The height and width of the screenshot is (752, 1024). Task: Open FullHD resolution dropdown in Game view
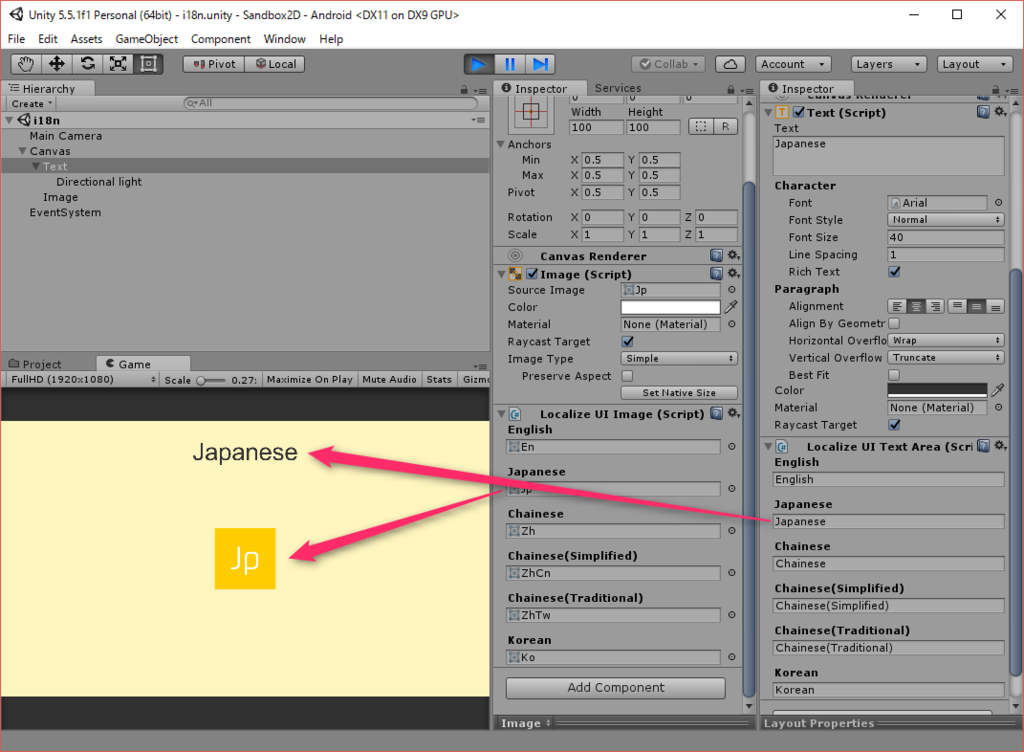point(83,380)
